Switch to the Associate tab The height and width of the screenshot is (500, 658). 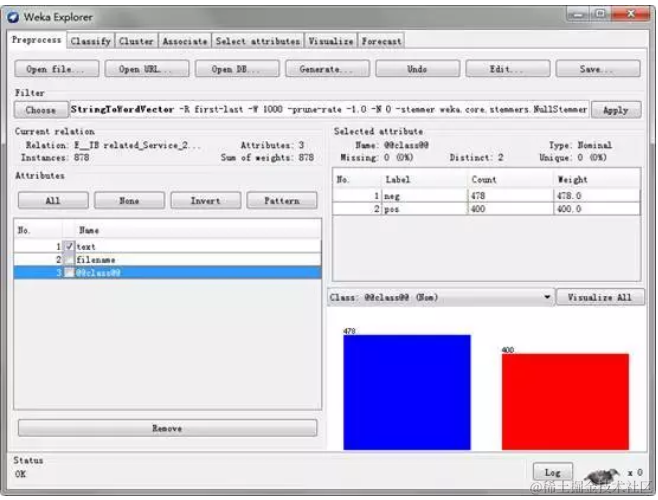[x=185, y=41]
